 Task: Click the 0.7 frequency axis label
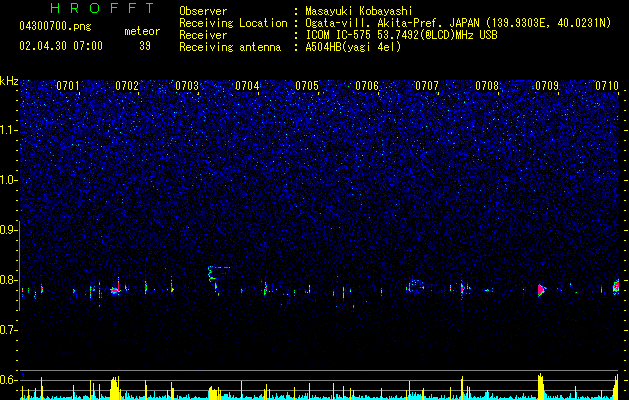[9, 330]
